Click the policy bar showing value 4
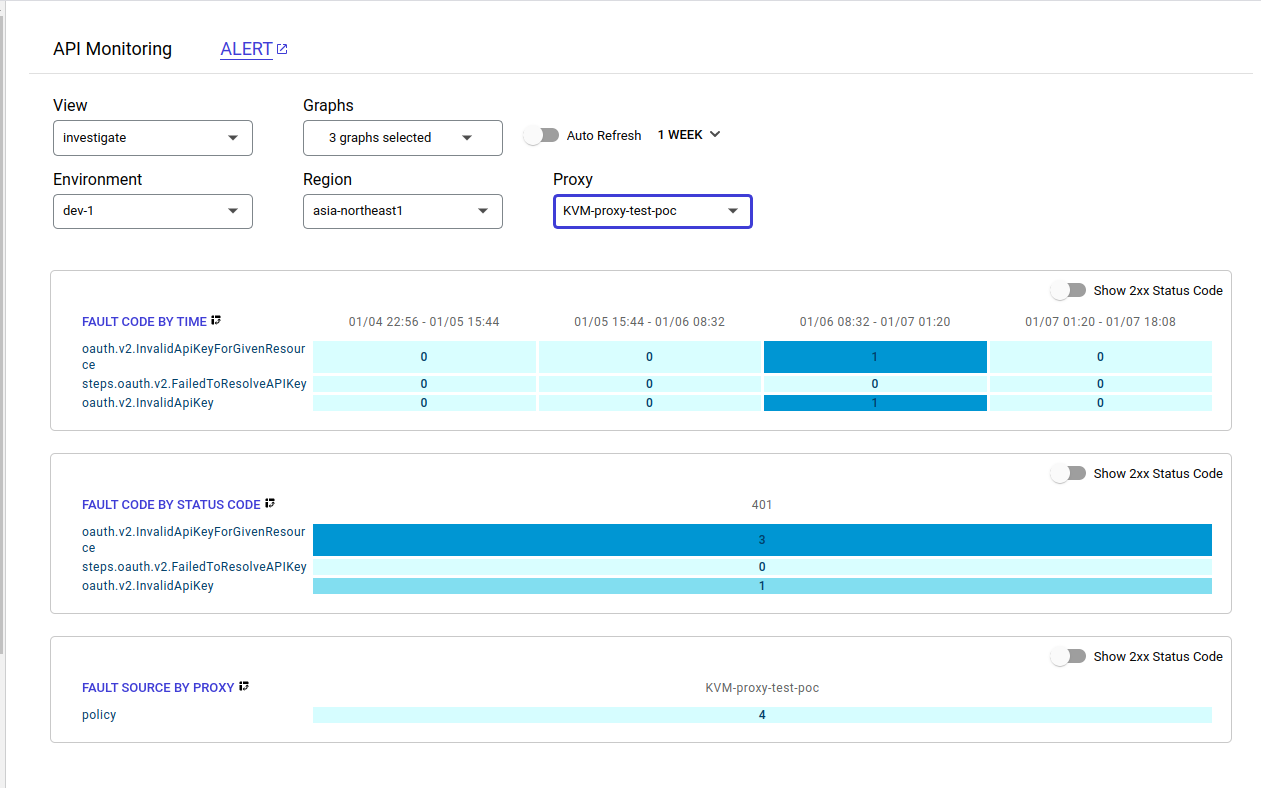Viewport: 1261px width, 788px height. coord(762,715)
